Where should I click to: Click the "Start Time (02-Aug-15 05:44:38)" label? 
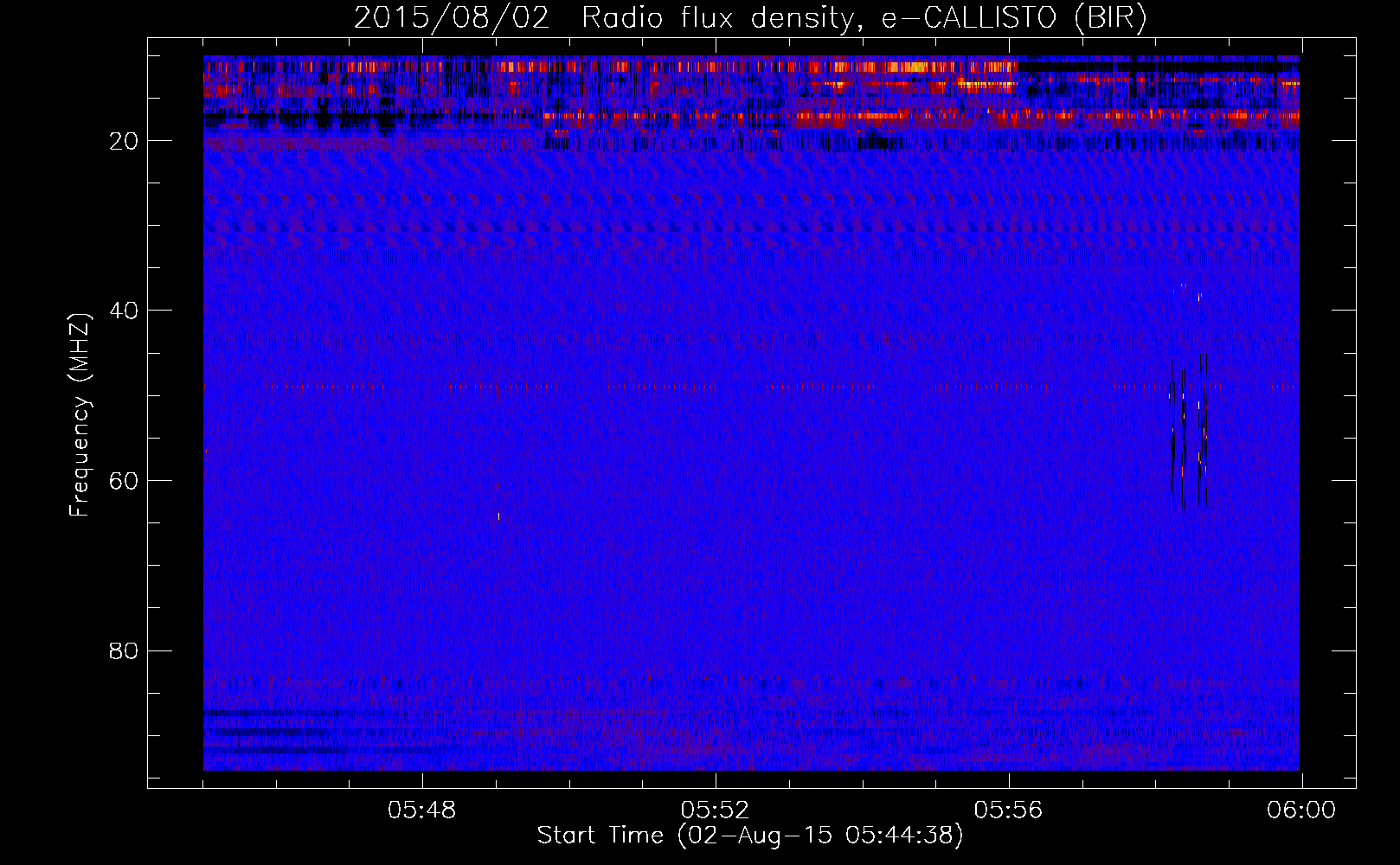(750, 836)
